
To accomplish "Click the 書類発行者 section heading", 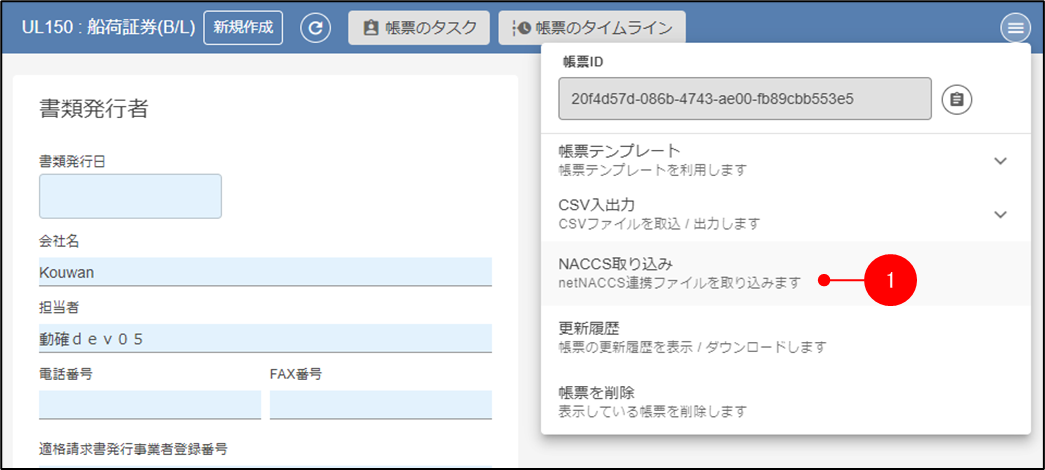I will coord(93,109).
